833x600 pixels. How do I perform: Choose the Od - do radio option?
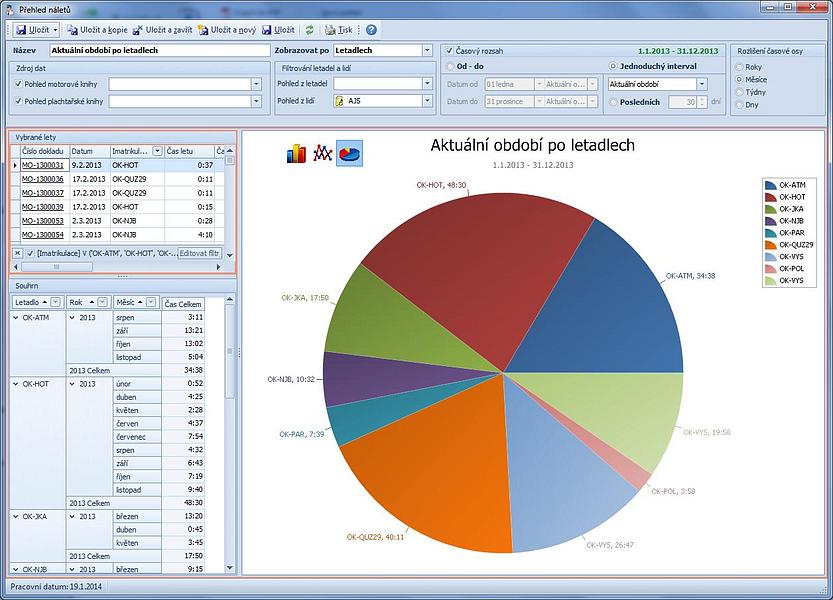[x=448, y=67]
